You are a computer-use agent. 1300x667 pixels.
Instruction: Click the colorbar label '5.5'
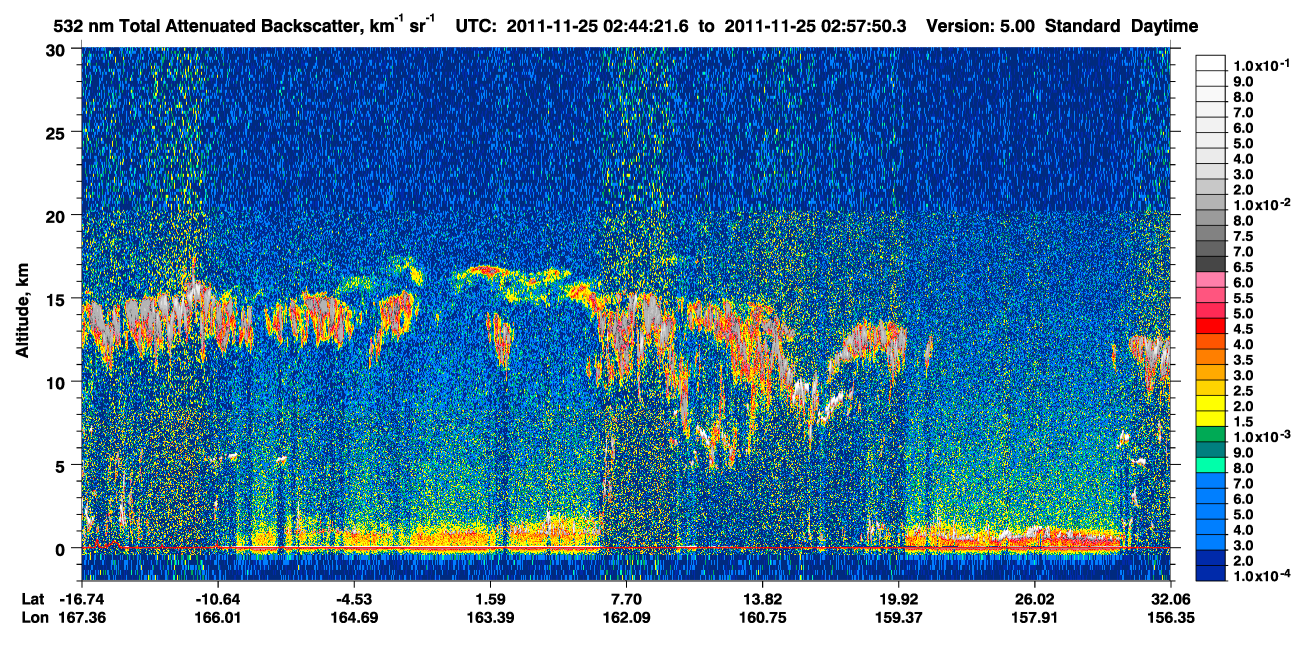[1242, 298]
